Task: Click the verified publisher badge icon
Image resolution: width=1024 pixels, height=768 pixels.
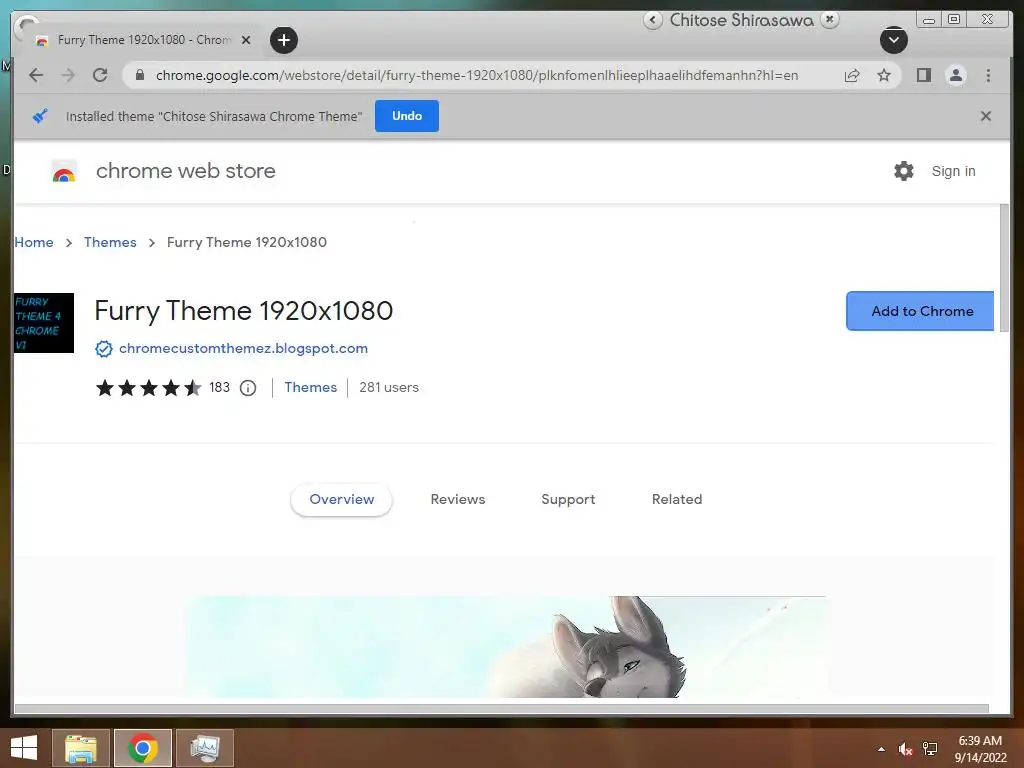Action: coord(103,349)
